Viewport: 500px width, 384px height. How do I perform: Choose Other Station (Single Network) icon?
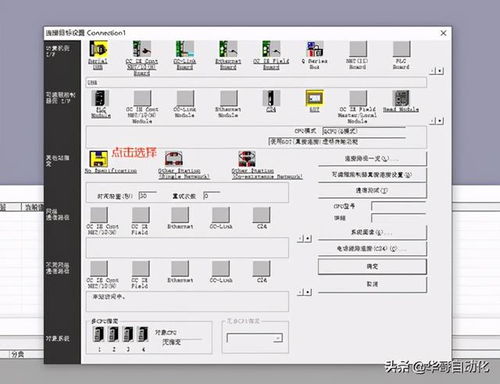point(174,159)
